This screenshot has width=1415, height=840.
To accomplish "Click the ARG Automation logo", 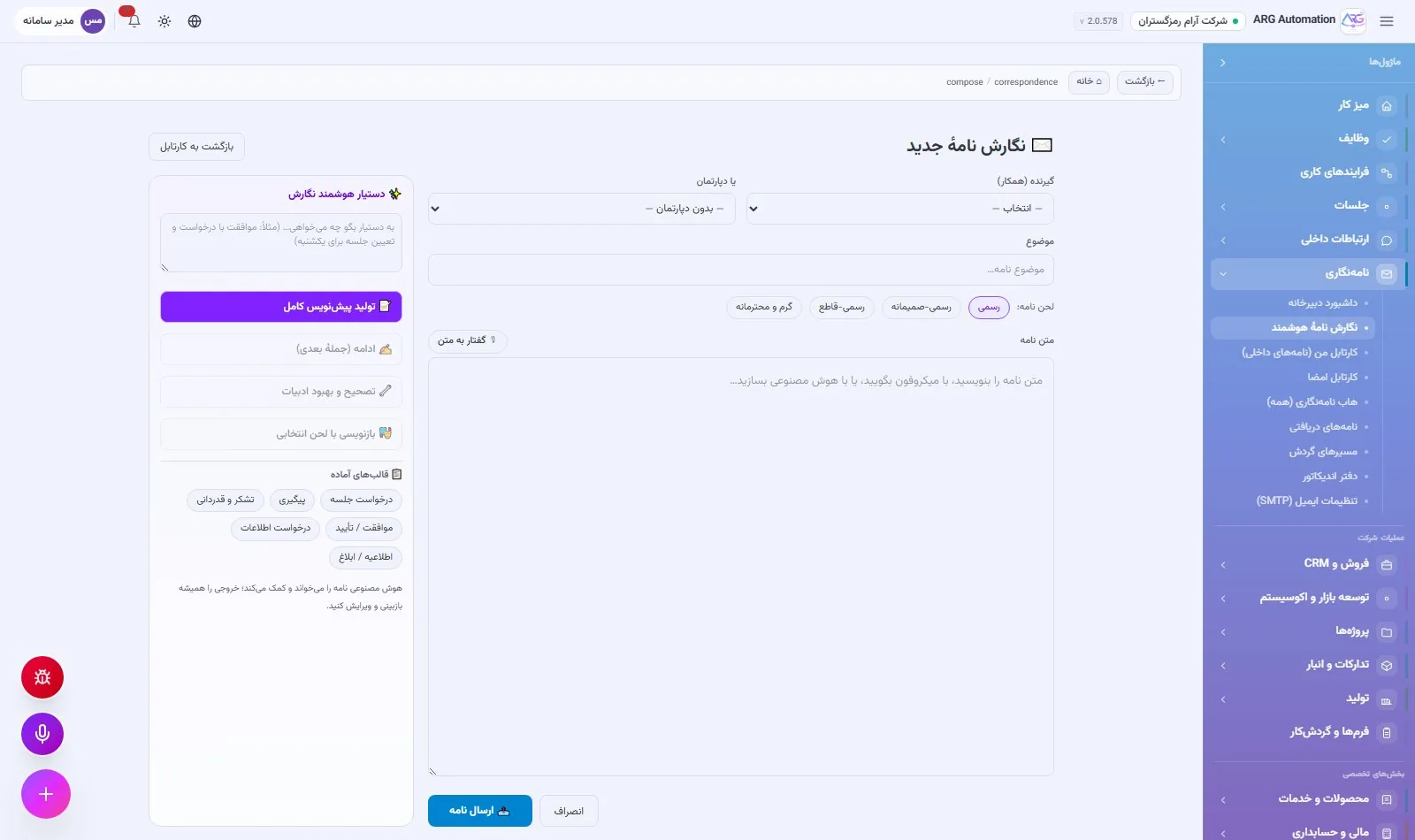I will coord(1353,20).
